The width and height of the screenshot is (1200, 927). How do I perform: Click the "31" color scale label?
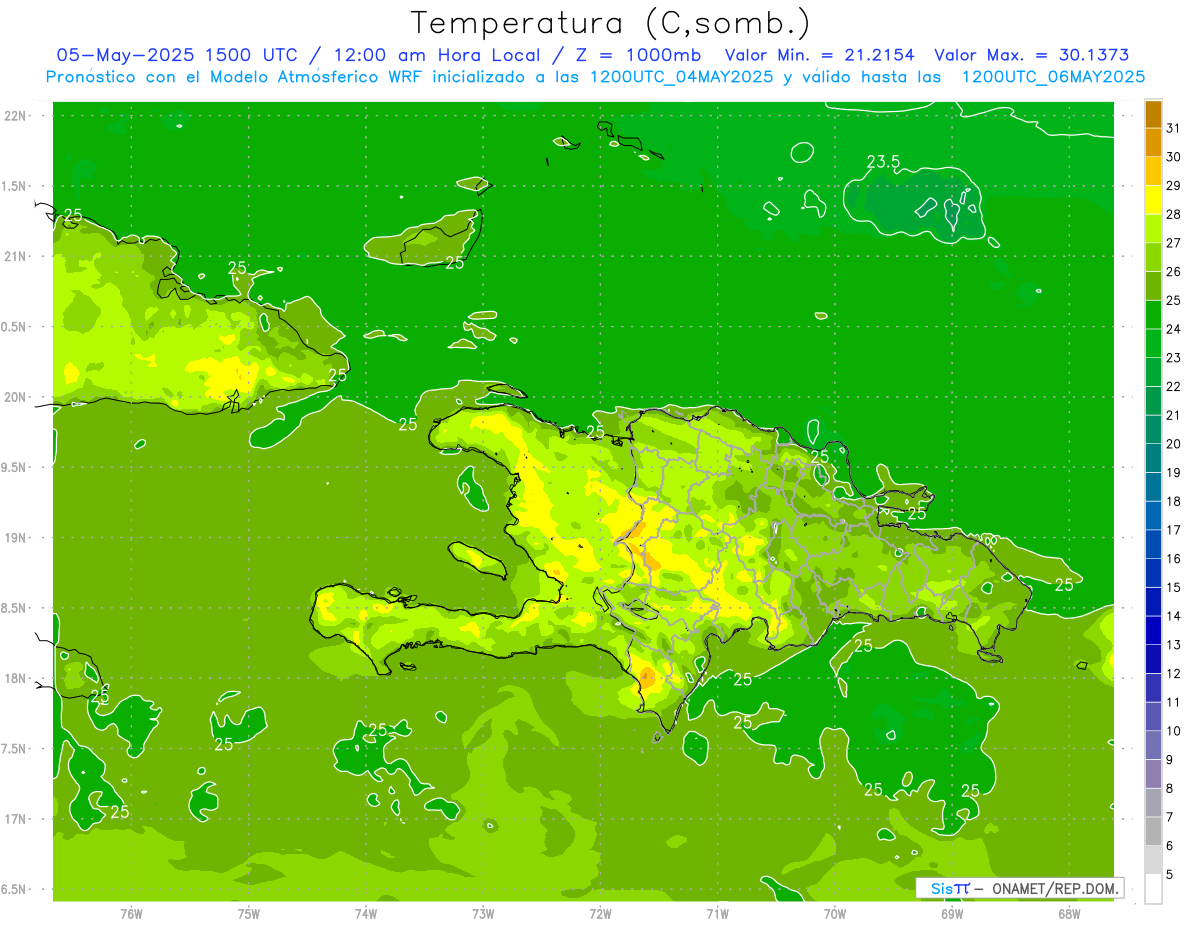[x=1174, y=128]
